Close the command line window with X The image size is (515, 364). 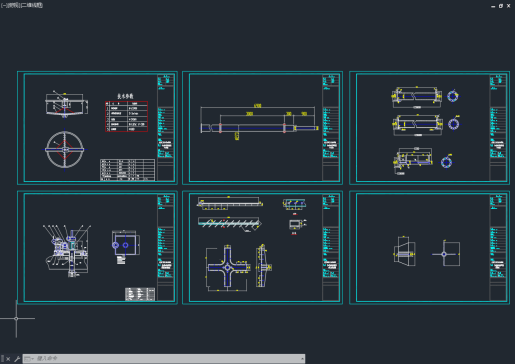pyautogui.click(x=8, y=359)
